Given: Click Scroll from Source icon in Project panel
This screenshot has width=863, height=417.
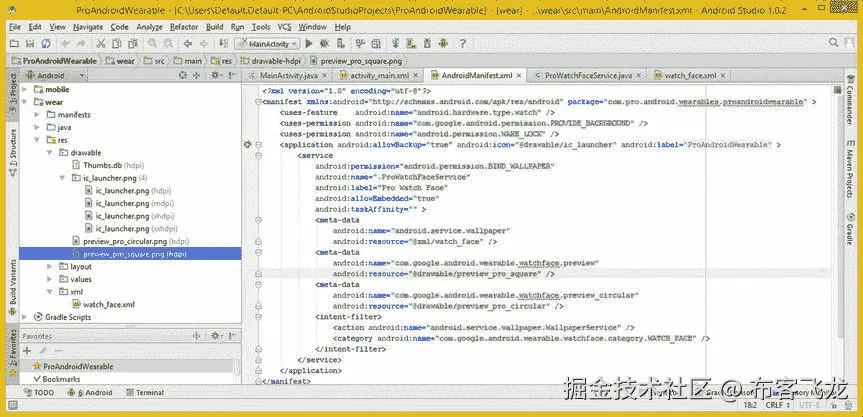Looking at the screenshot, I should [x=183, y=75].
